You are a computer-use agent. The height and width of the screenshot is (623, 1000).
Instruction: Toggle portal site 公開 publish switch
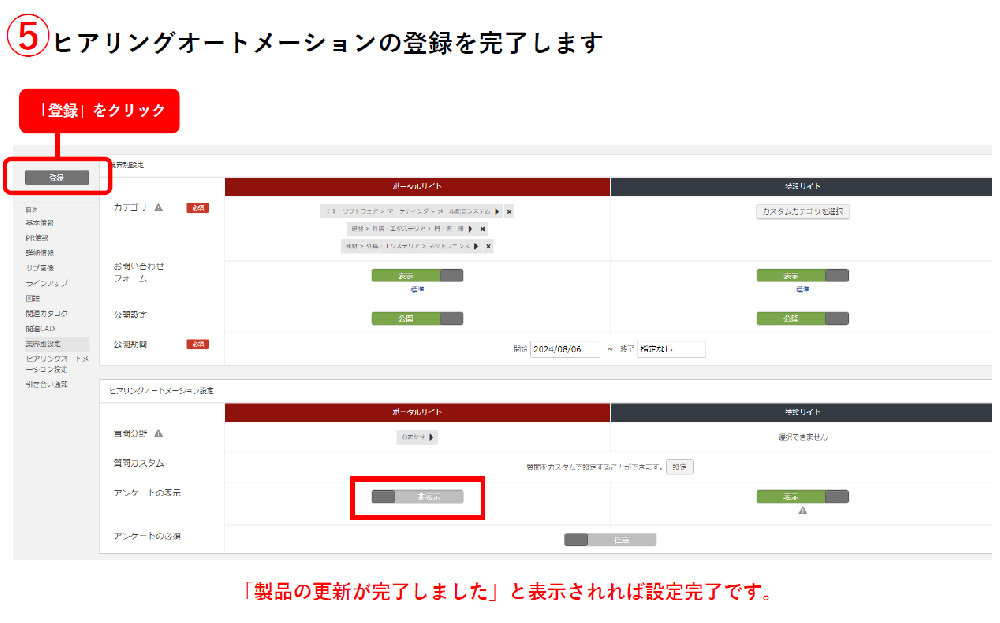417,319
